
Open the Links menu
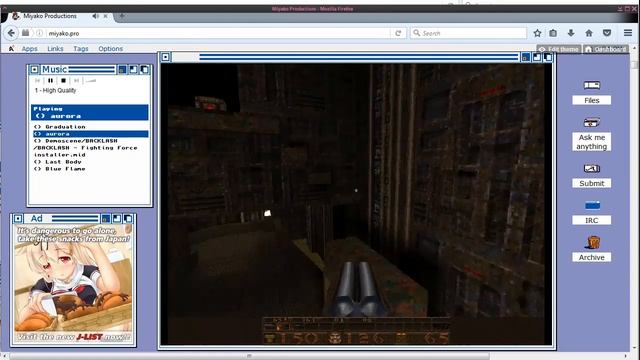[55, 49]
